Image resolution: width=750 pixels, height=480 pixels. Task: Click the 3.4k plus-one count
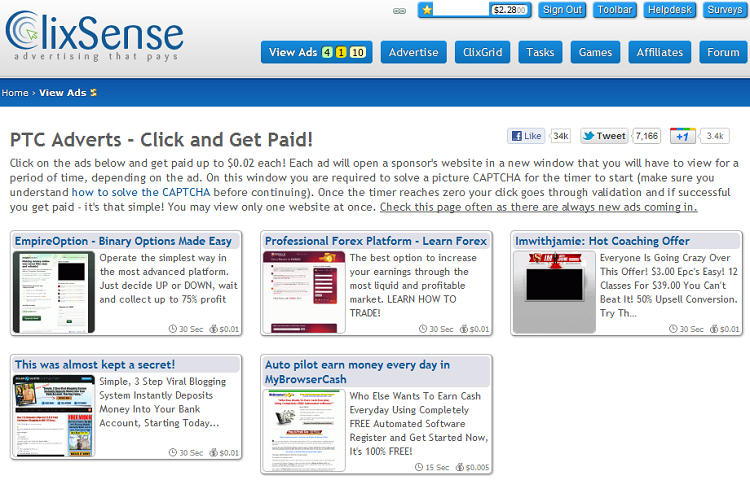[x=715, y=136]
